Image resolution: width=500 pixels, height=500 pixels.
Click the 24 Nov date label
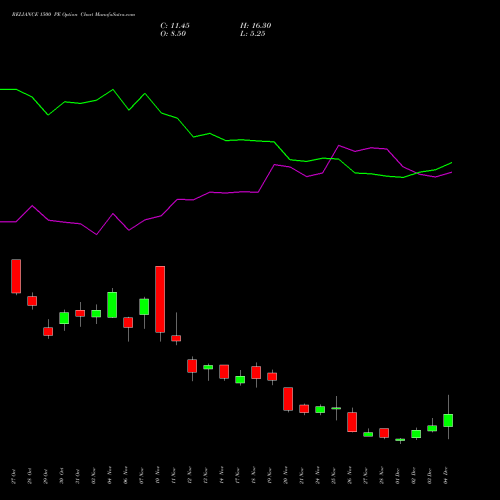coord(317,476)
